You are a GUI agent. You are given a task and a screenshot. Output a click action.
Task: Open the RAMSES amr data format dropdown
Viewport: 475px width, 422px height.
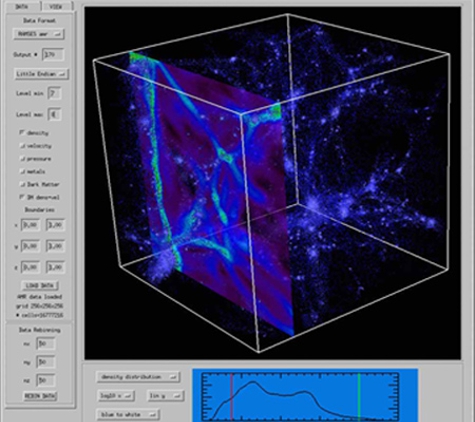tap(39, 34)
